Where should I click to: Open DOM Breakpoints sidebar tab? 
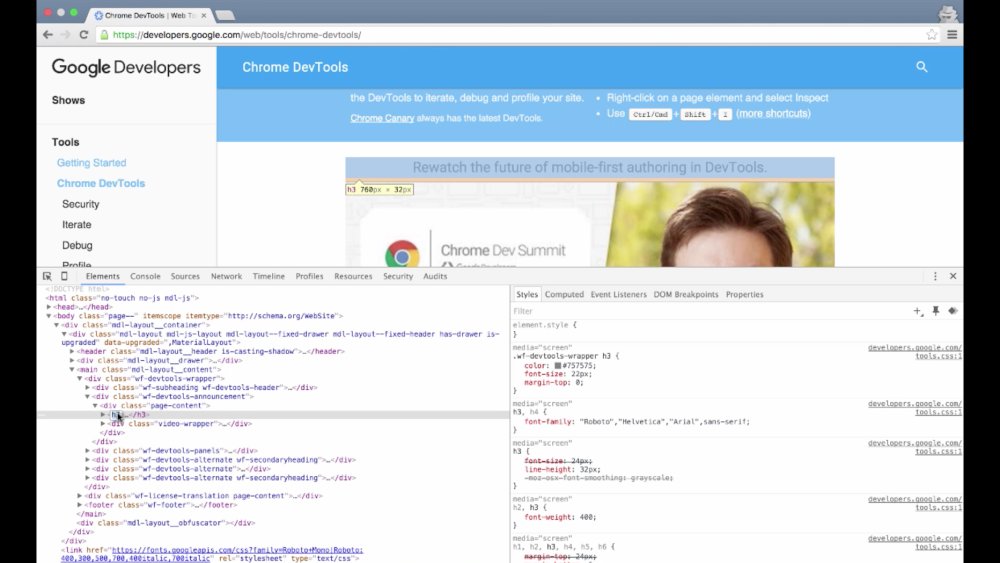point(686,295)
